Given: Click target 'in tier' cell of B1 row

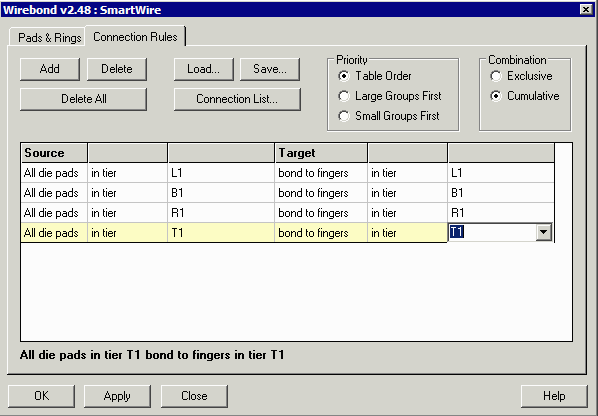Looking at the screenshot, I should pos(407,193).
